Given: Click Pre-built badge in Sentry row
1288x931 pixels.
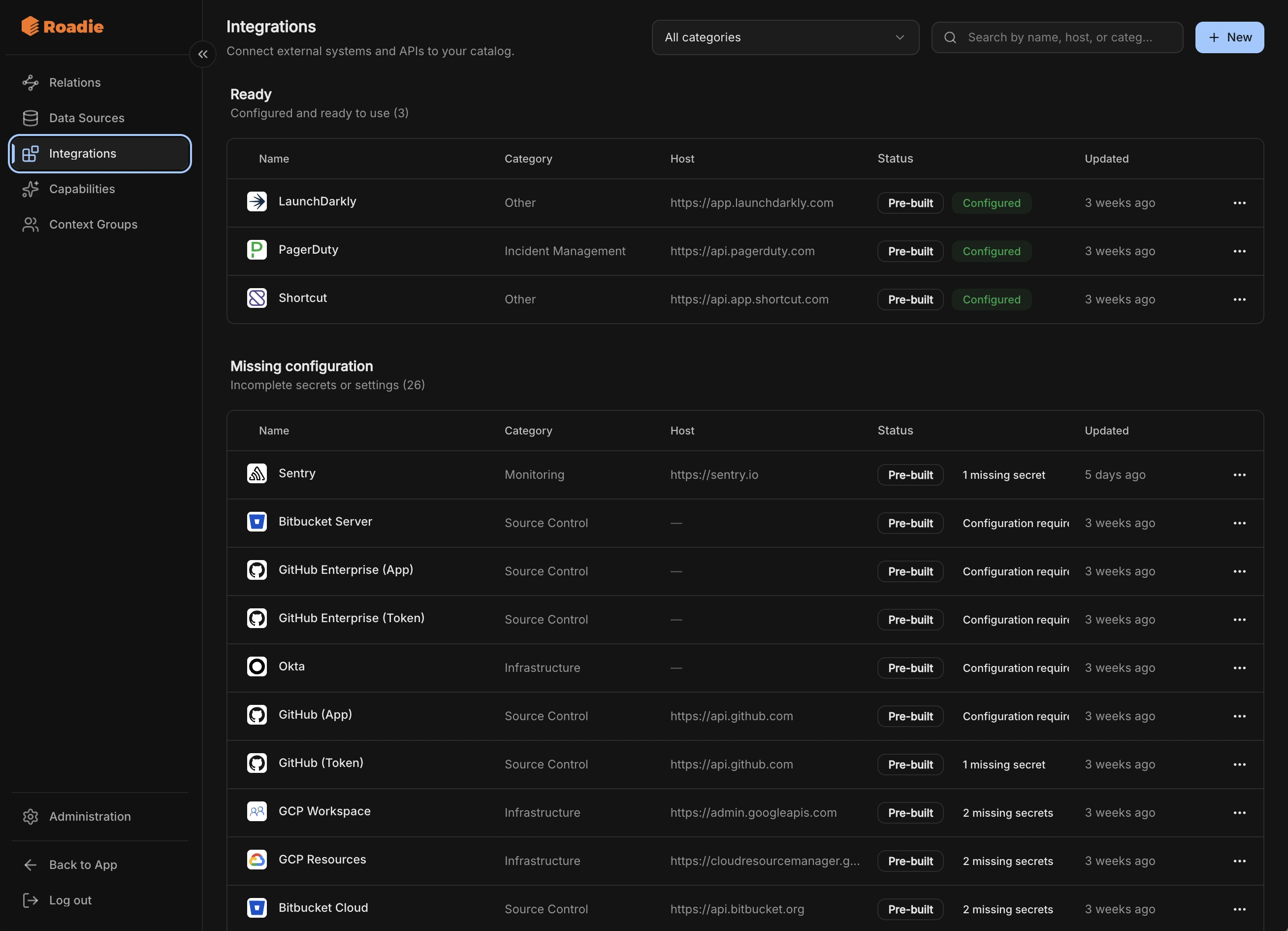Looking at the screenshot, I should pos(910,475).
